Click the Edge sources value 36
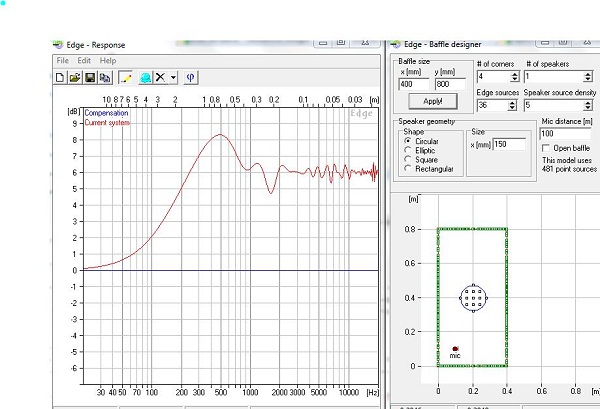This screenshot has height=409, width=600. 492,105
